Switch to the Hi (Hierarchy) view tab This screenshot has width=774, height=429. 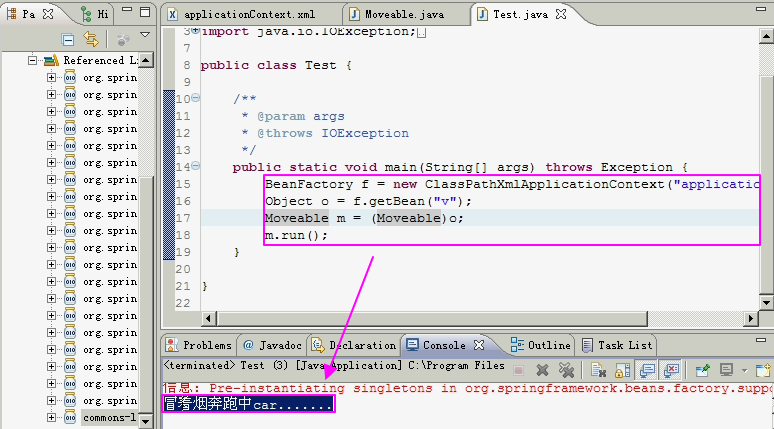[95, 14]
